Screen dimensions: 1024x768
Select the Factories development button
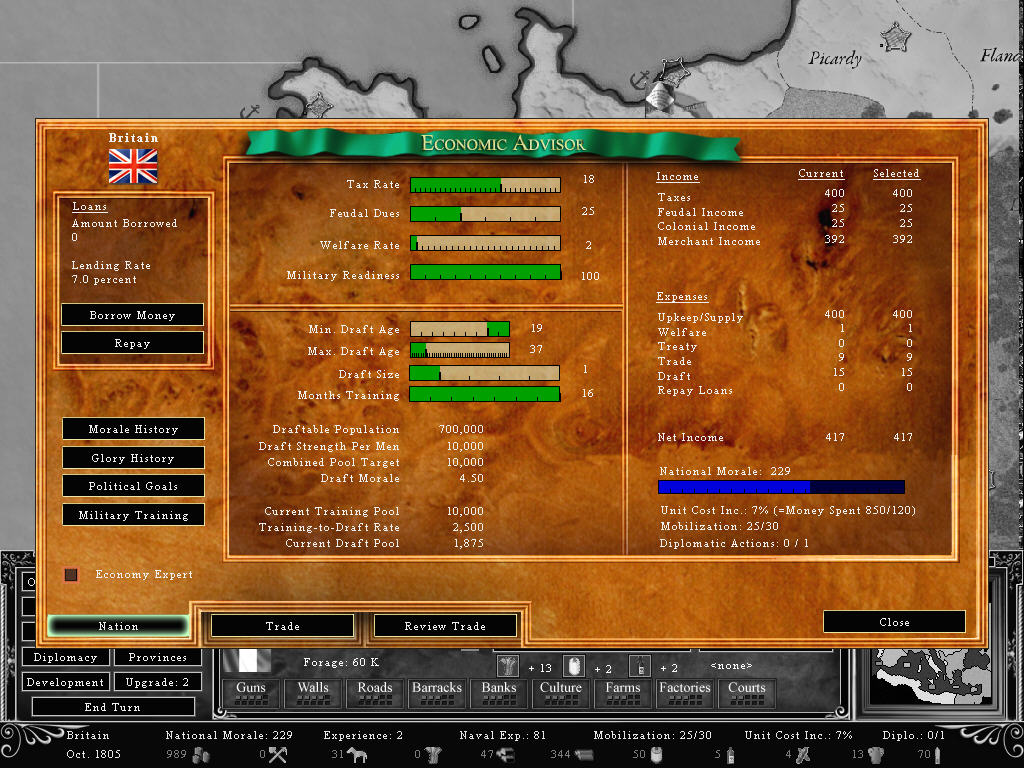684,693
